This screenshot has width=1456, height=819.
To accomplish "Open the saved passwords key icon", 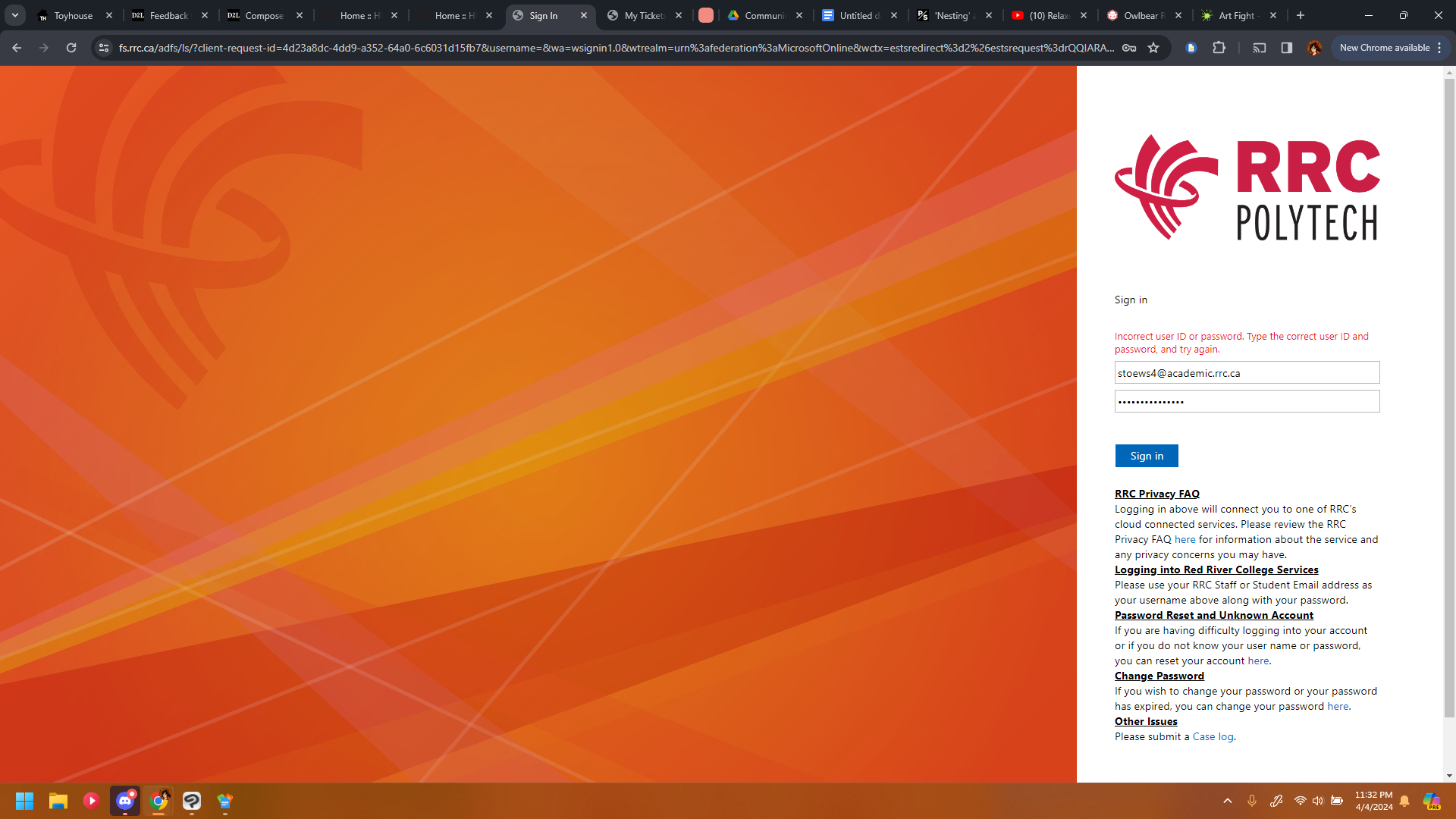I will (x=1129, y=48).
